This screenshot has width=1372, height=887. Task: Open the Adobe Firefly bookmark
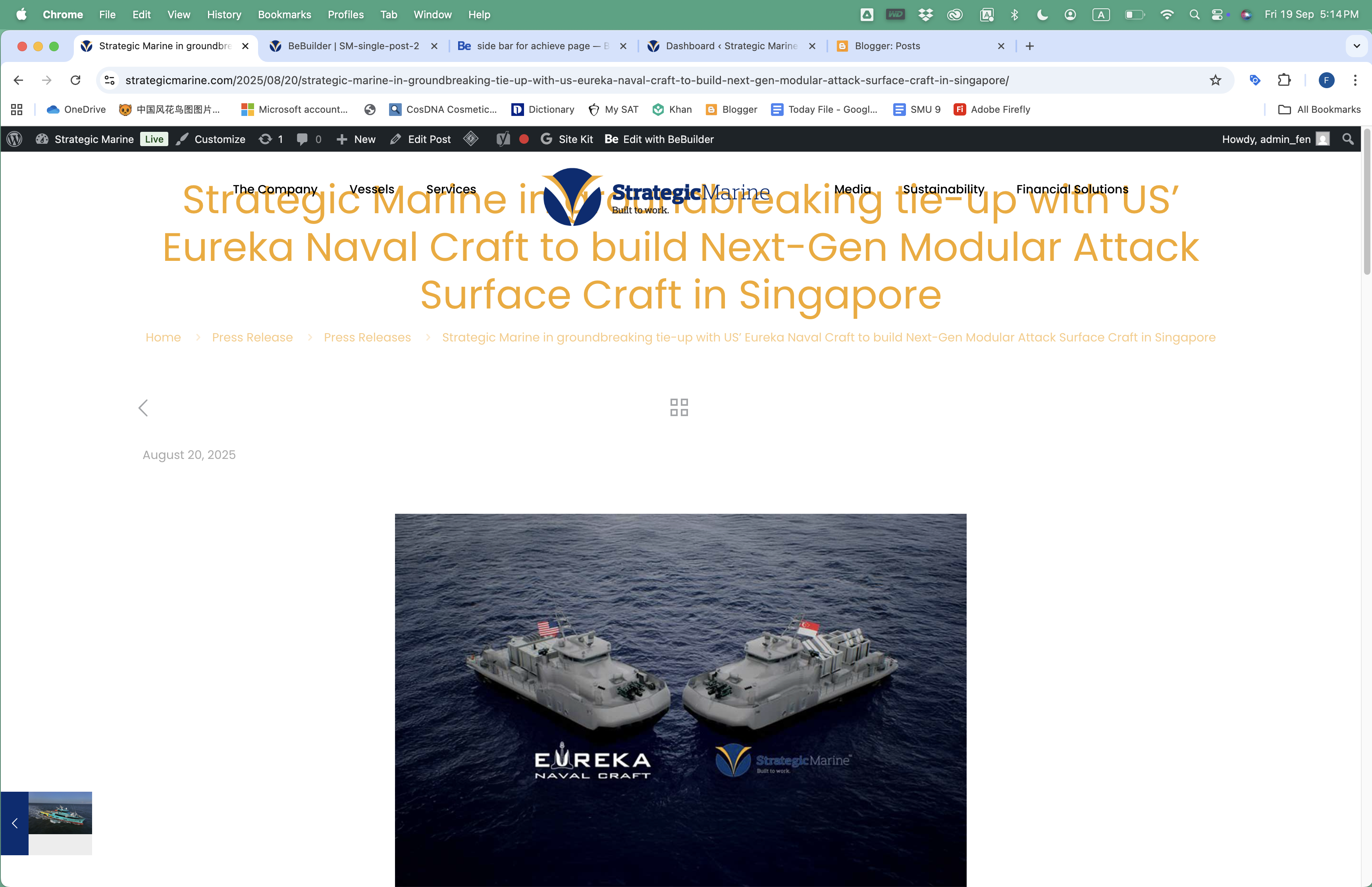click(x=991, y=110)
